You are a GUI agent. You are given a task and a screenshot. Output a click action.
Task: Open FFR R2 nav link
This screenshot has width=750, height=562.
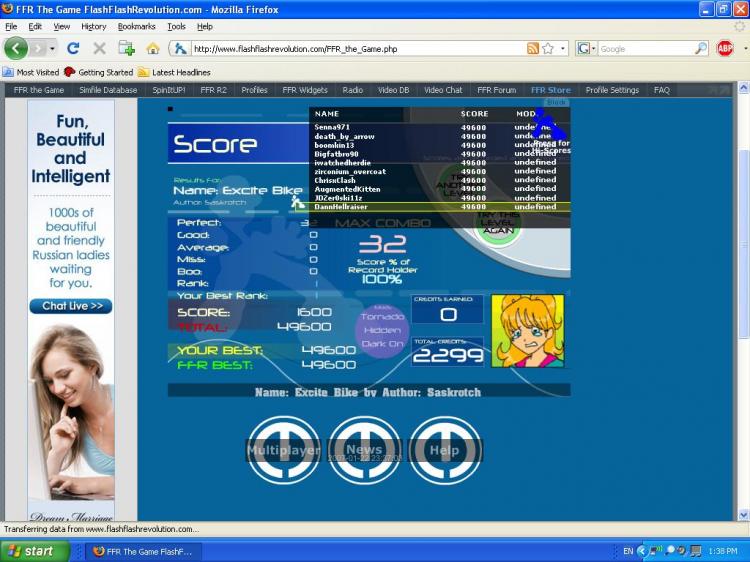(x=213, y=90)
